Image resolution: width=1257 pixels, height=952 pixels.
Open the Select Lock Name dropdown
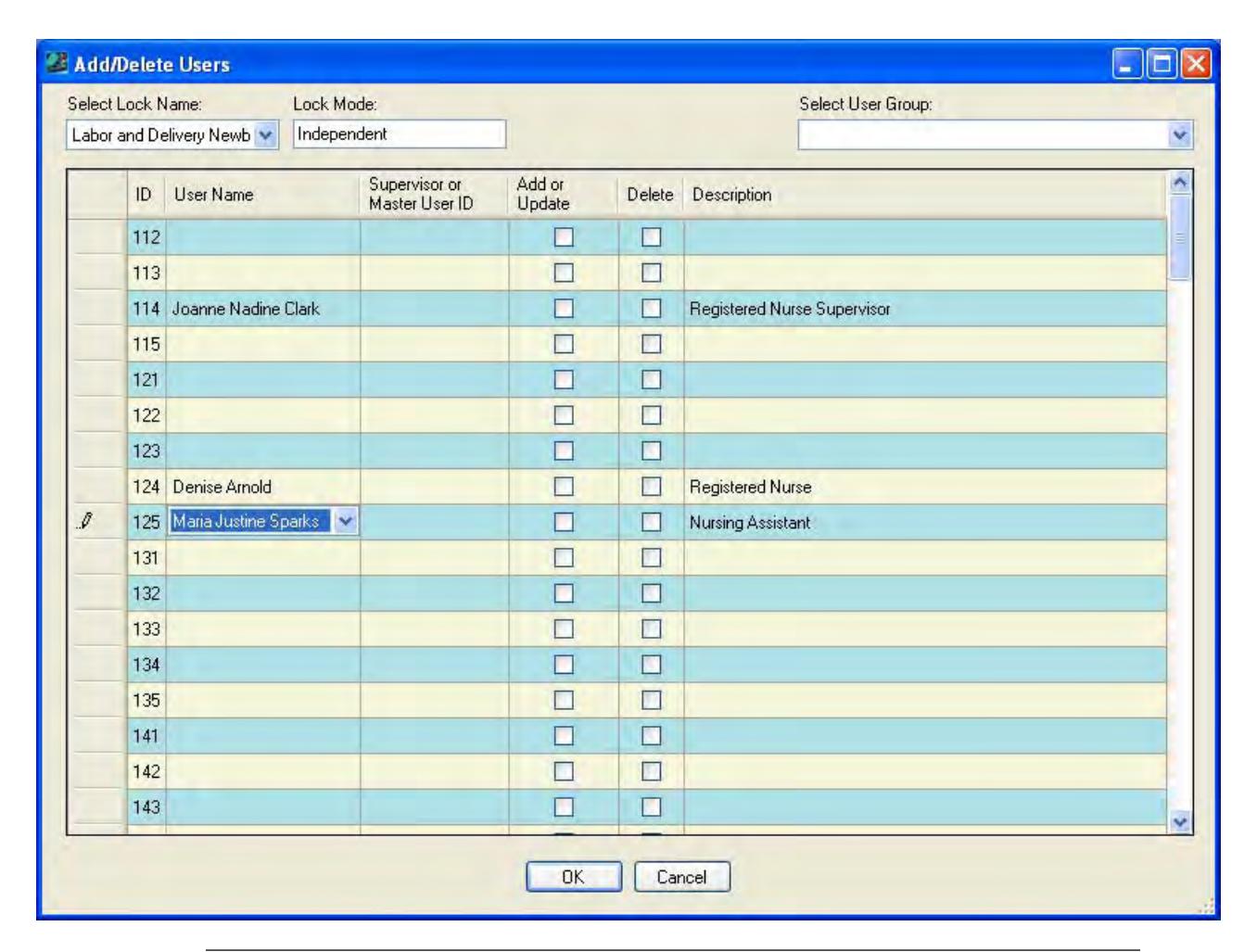tap(266, 135)
